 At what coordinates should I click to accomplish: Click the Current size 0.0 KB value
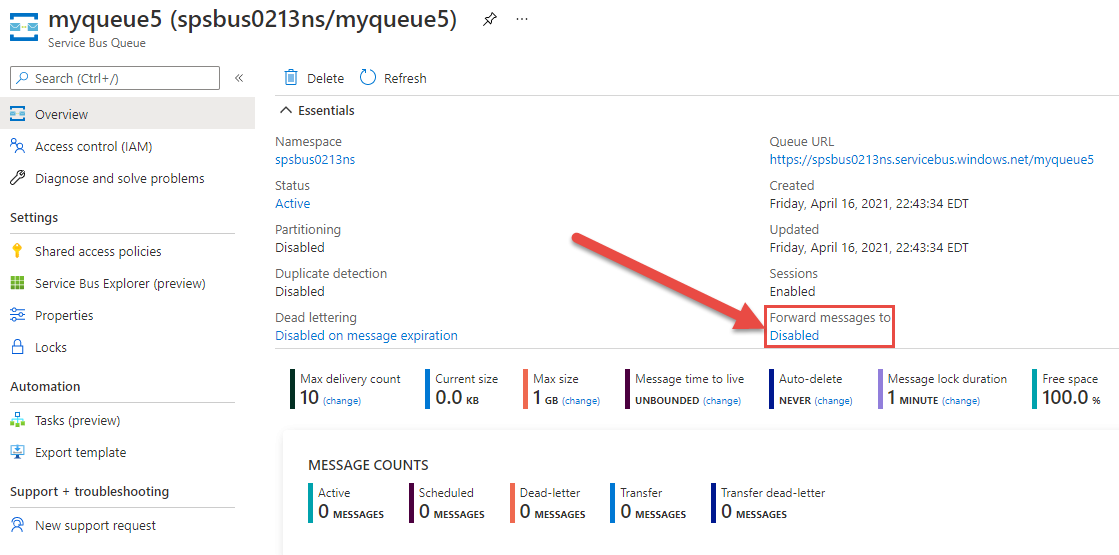[457, 398]
